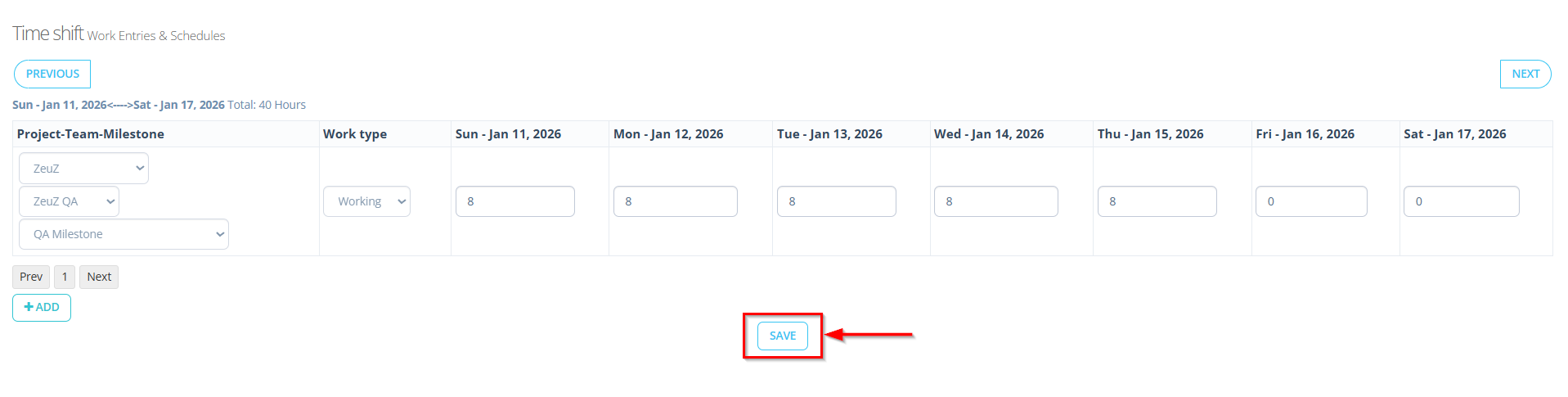
Task: Expand the ZeuZ QA team dropdown
Action: [x=69, y=201]
